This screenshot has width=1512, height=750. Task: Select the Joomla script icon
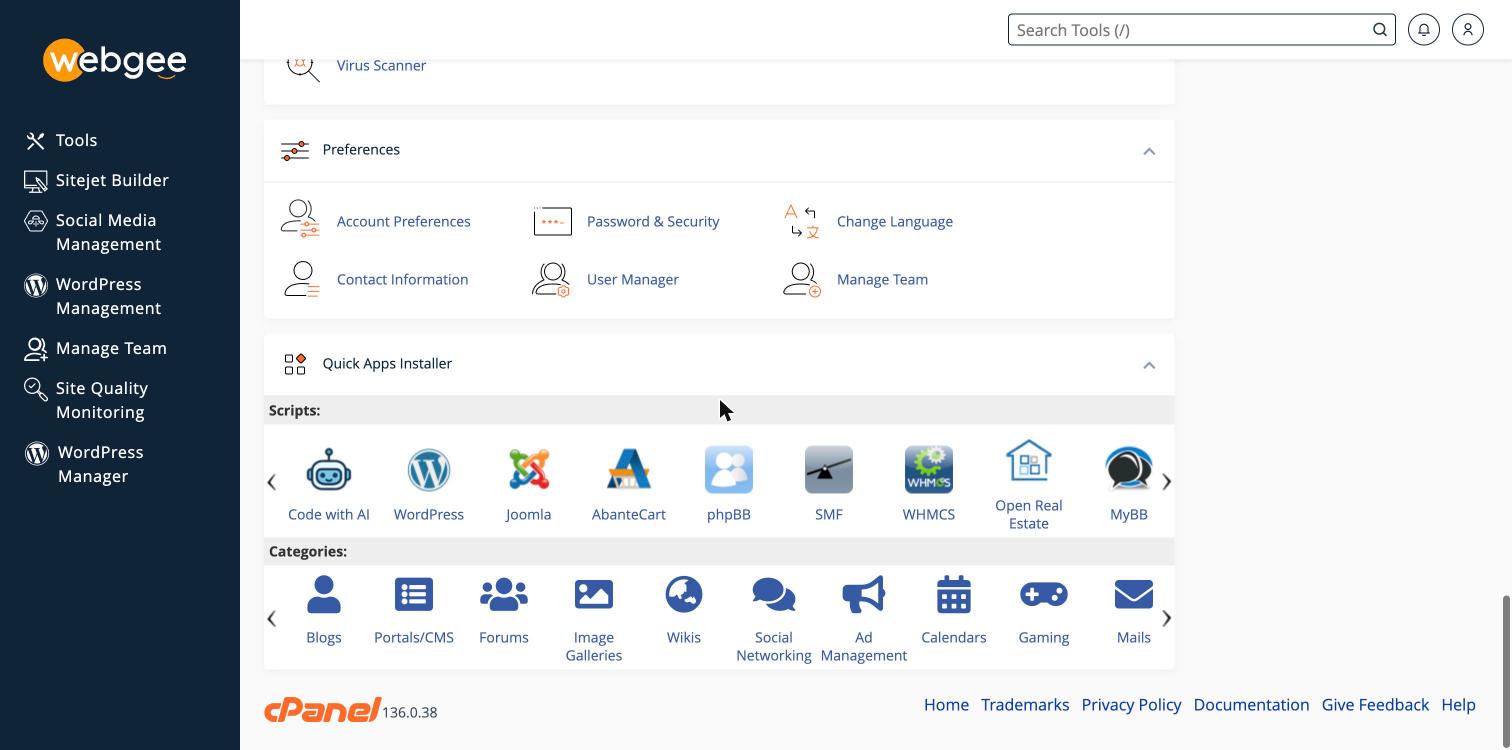click(529, 469)
